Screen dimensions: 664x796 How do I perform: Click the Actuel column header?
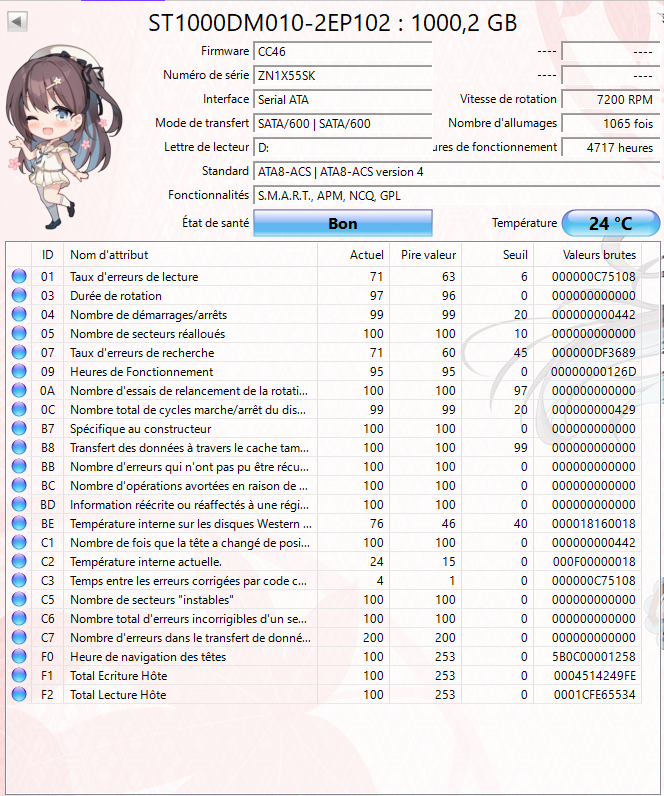coord(353,254)
